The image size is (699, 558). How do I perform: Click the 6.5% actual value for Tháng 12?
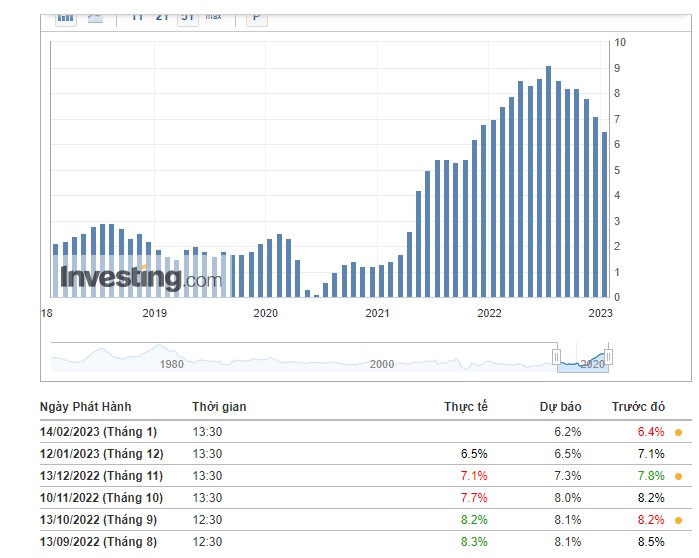click(x=474, y=454)
